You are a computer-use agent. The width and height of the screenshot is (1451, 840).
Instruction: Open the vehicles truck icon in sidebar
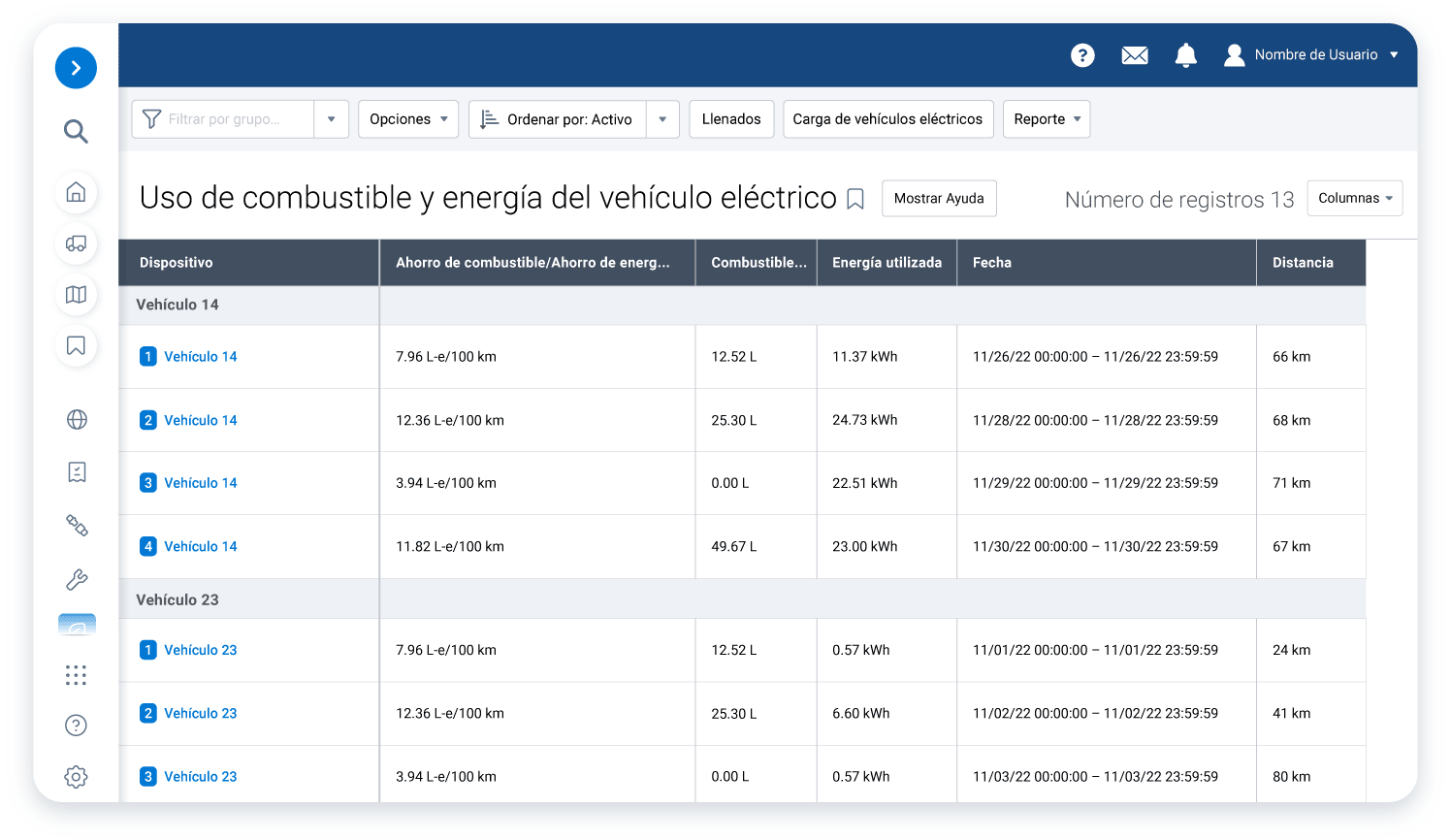tap(76, 243)
